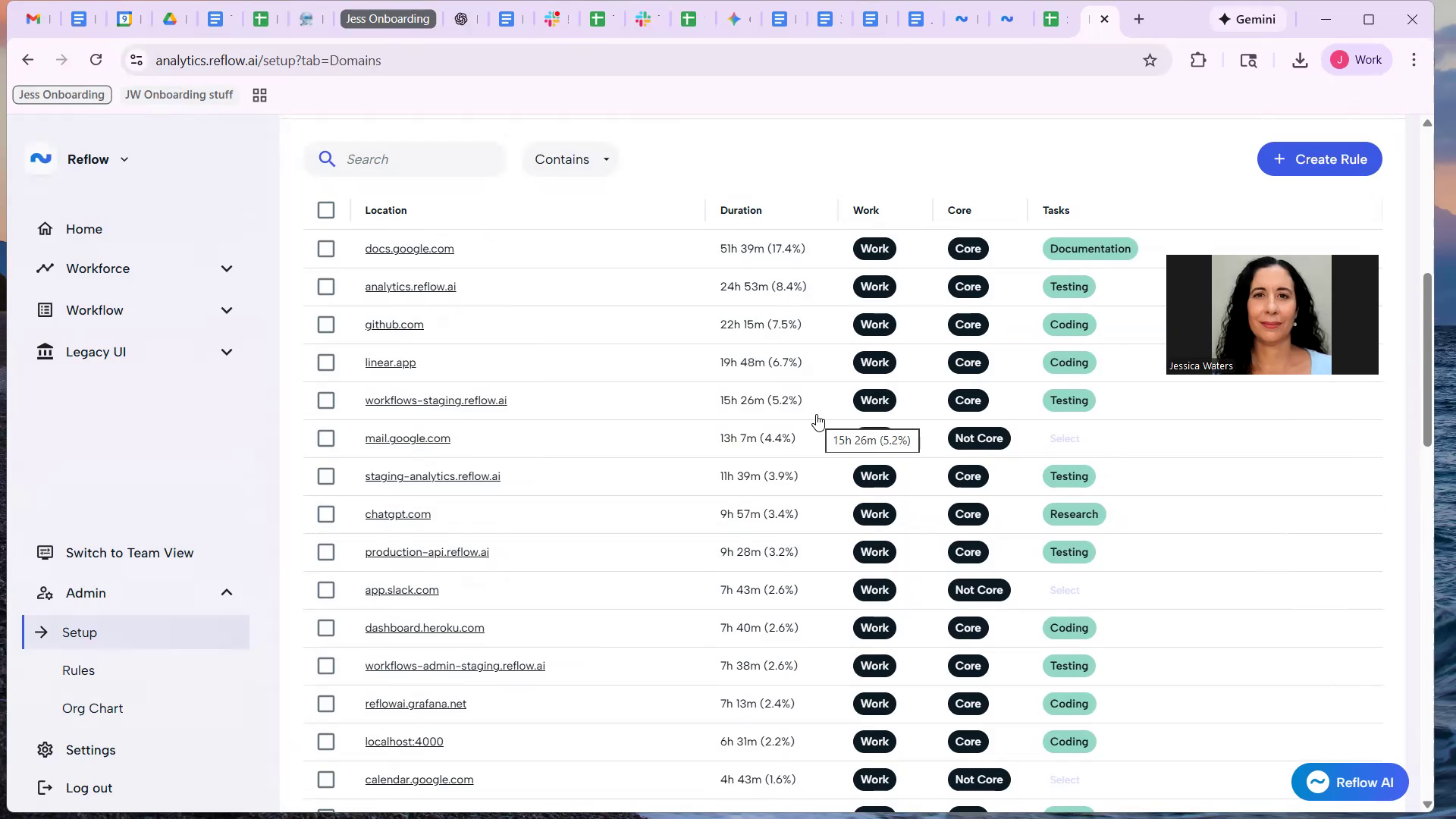Reload the page with refresh icon
Image resolution: width=1456 pixels, height=819 pixels.
coord(96,60)
